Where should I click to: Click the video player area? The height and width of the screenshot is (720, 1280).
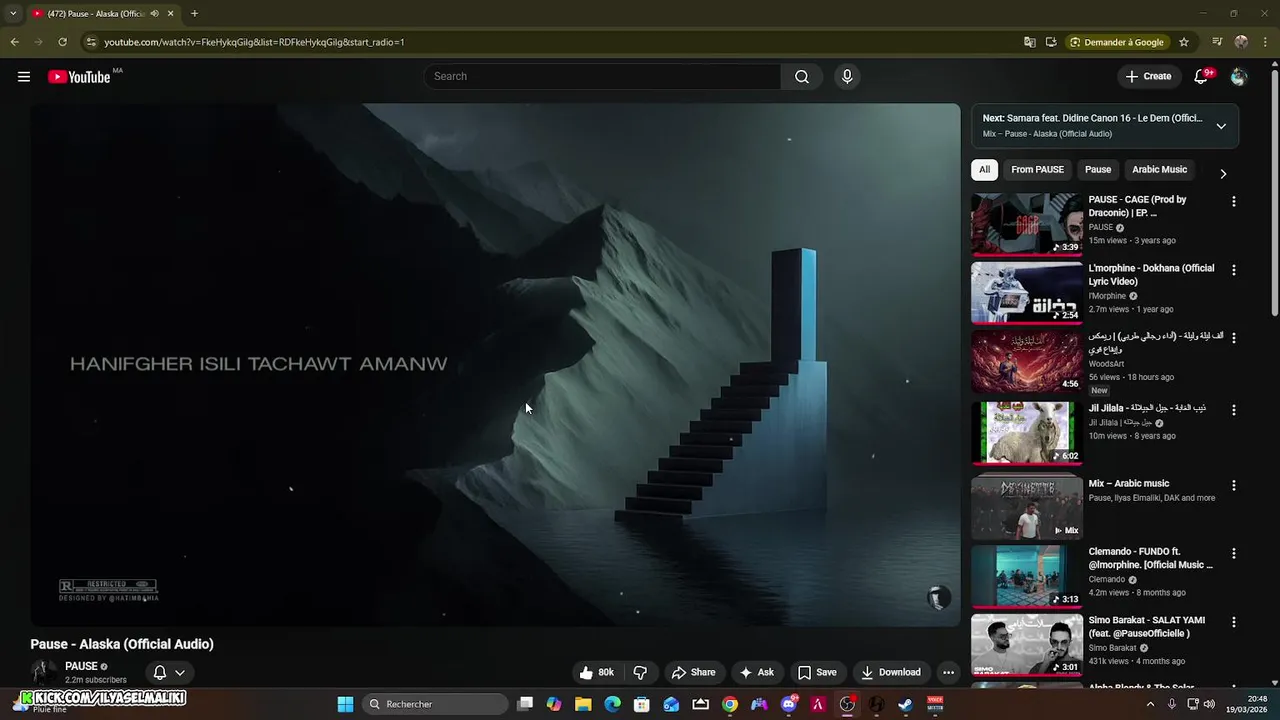[495, 365]
